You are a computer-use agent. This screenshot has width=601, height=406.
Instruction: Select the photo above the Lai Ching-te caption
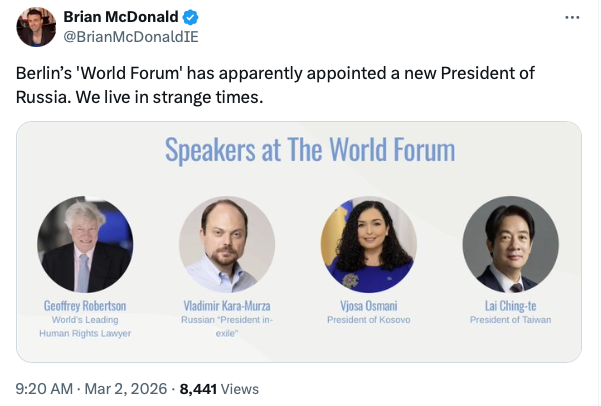[510, 244]
